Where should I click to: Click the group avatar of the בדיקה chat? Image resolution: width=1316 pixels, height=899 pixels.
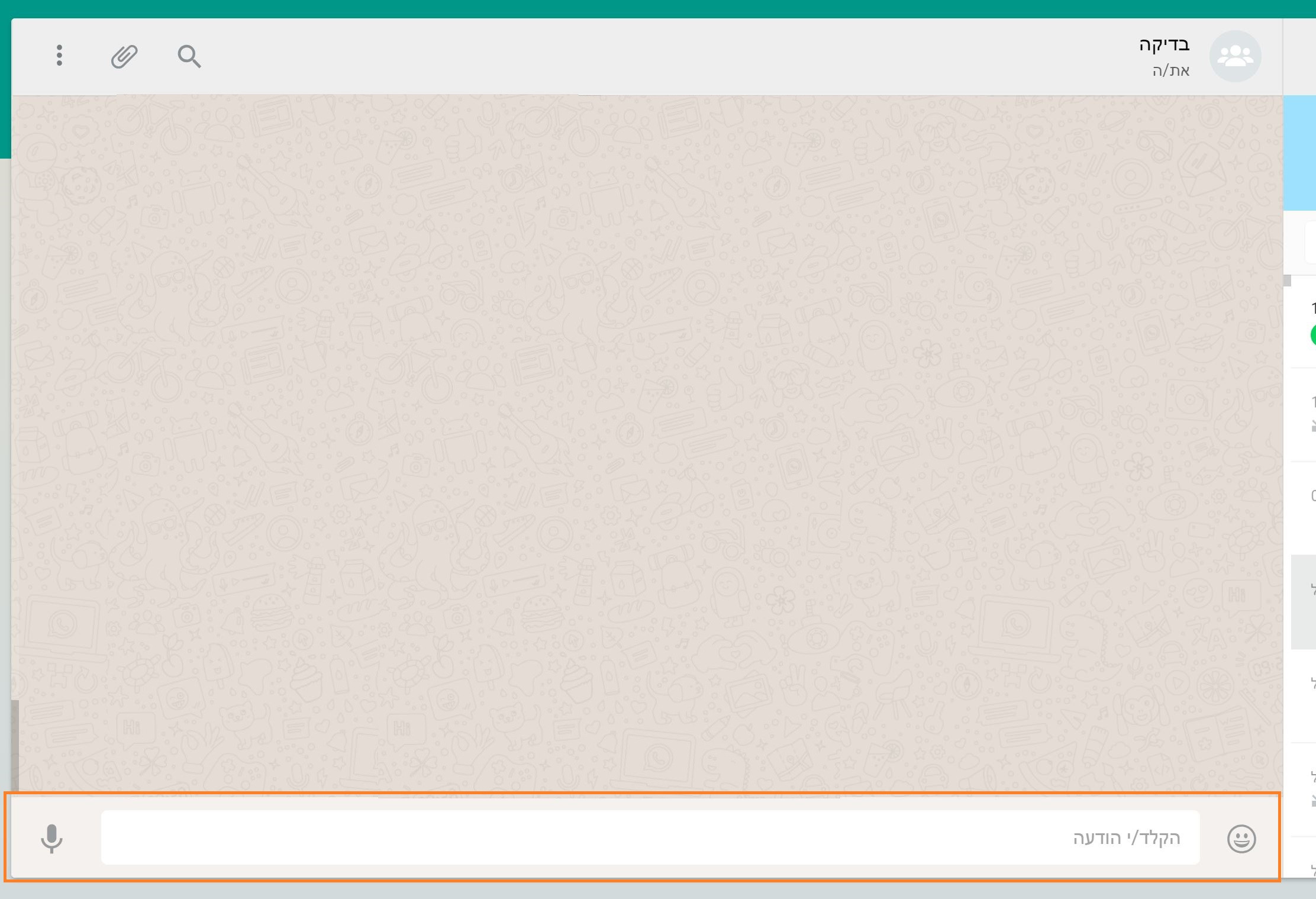[1235, 55]
